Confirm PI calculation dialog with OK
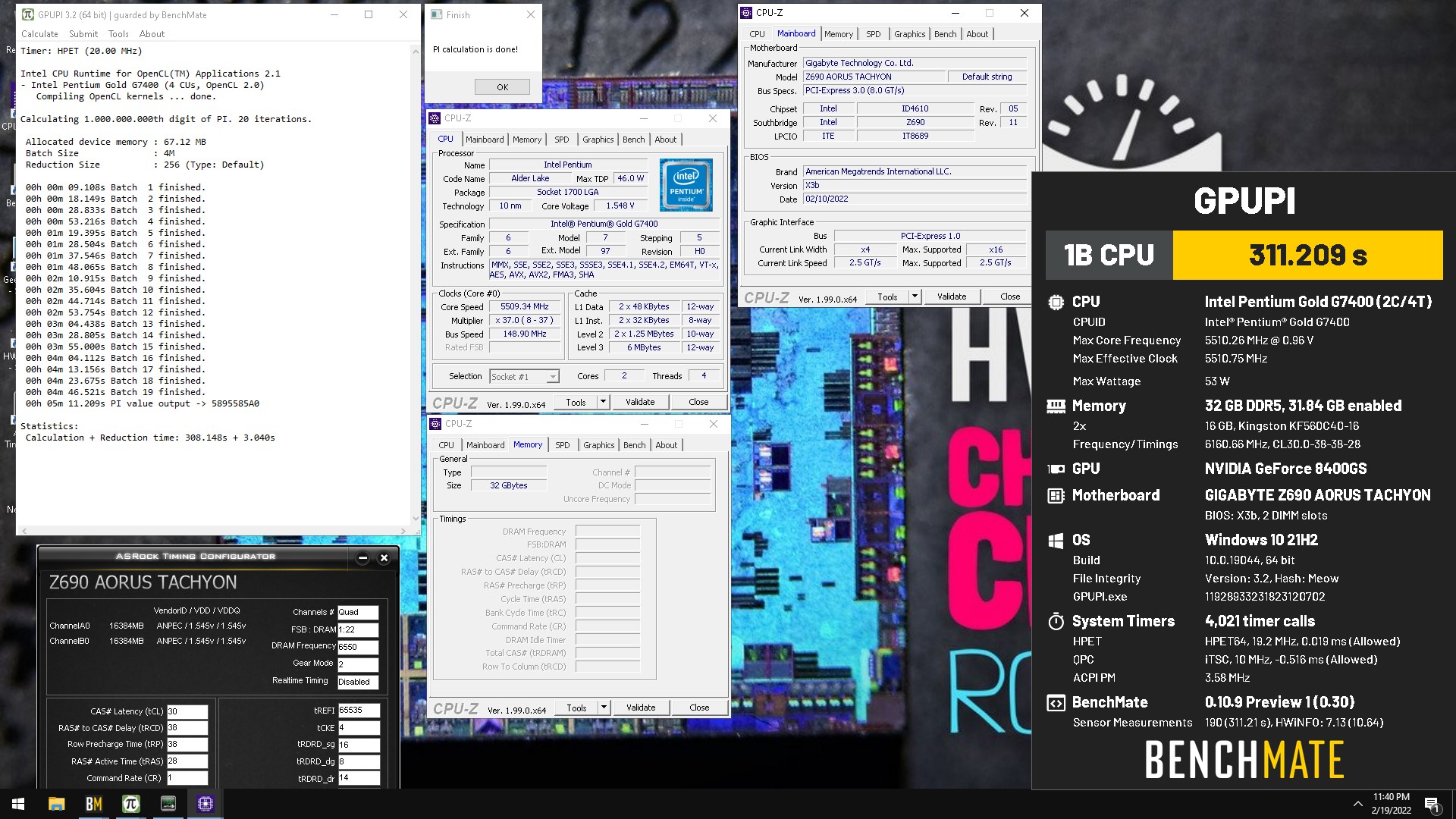The width and height of the screenshot is (1456, 819). (x=502, y=87)
